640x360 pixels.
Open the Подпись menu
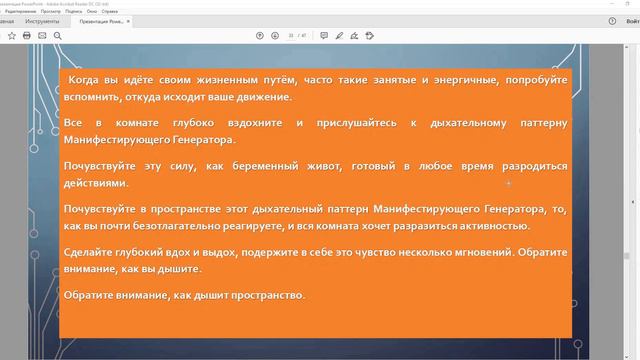pos(73,11)
